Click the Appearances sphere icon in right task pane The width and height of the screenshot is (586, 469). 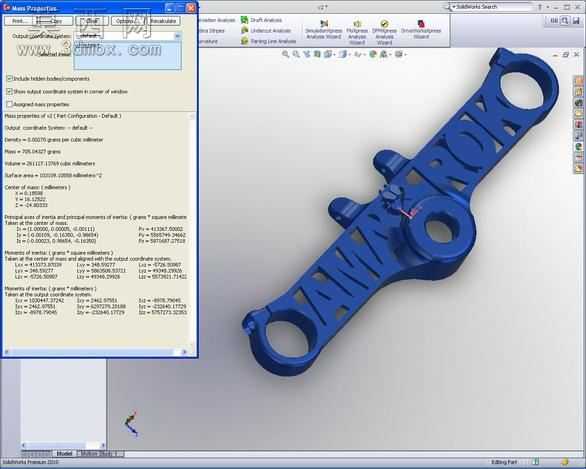pos(579,146)
